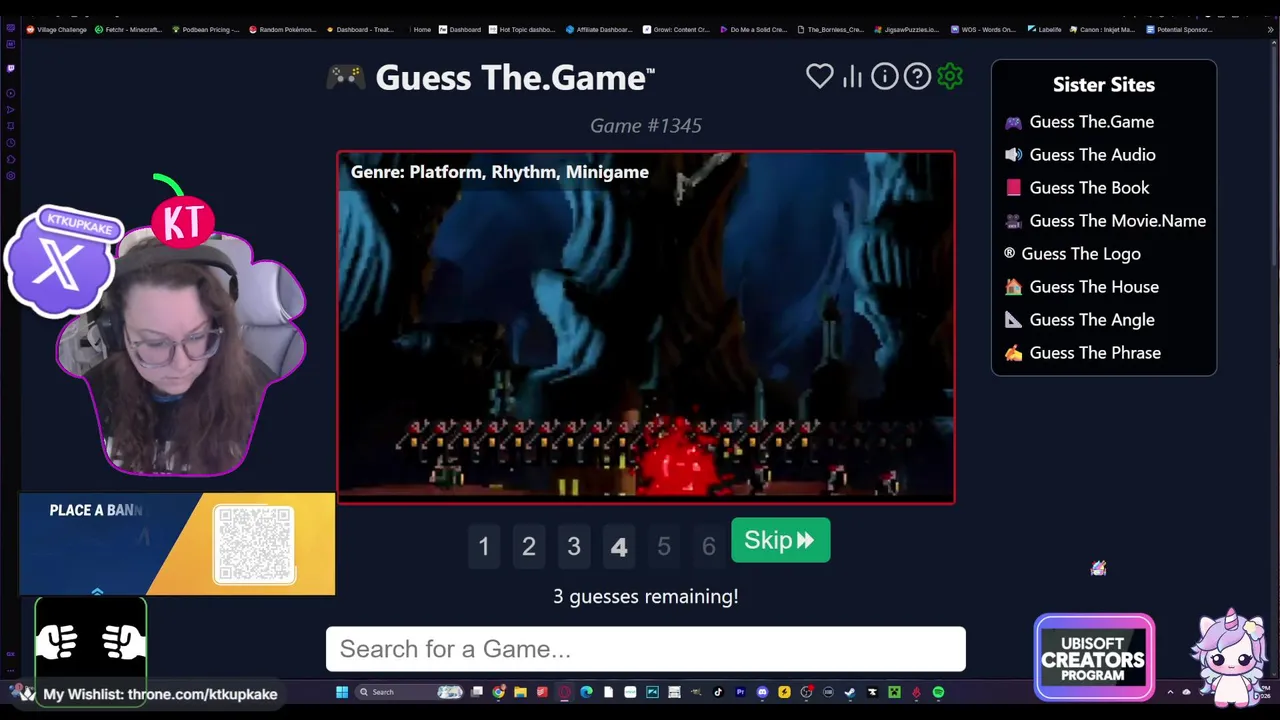The width and height of the screenshot is (1280, 720).
Task: Open Microsoft Edge from taskbar
Action: tap(586, 692)
